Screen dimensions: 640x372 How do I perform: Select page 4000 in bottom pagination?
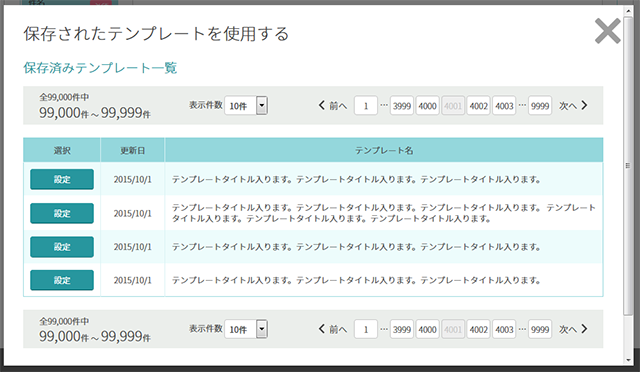[427, 329]
